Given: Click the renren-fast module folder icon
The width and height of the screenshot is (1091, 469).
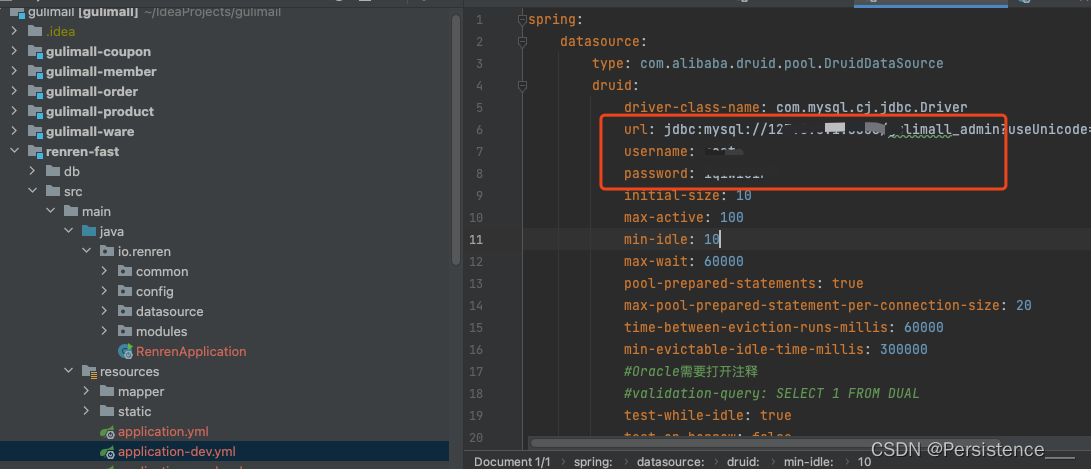Looking at the screenshot, I should click(35, 152).
